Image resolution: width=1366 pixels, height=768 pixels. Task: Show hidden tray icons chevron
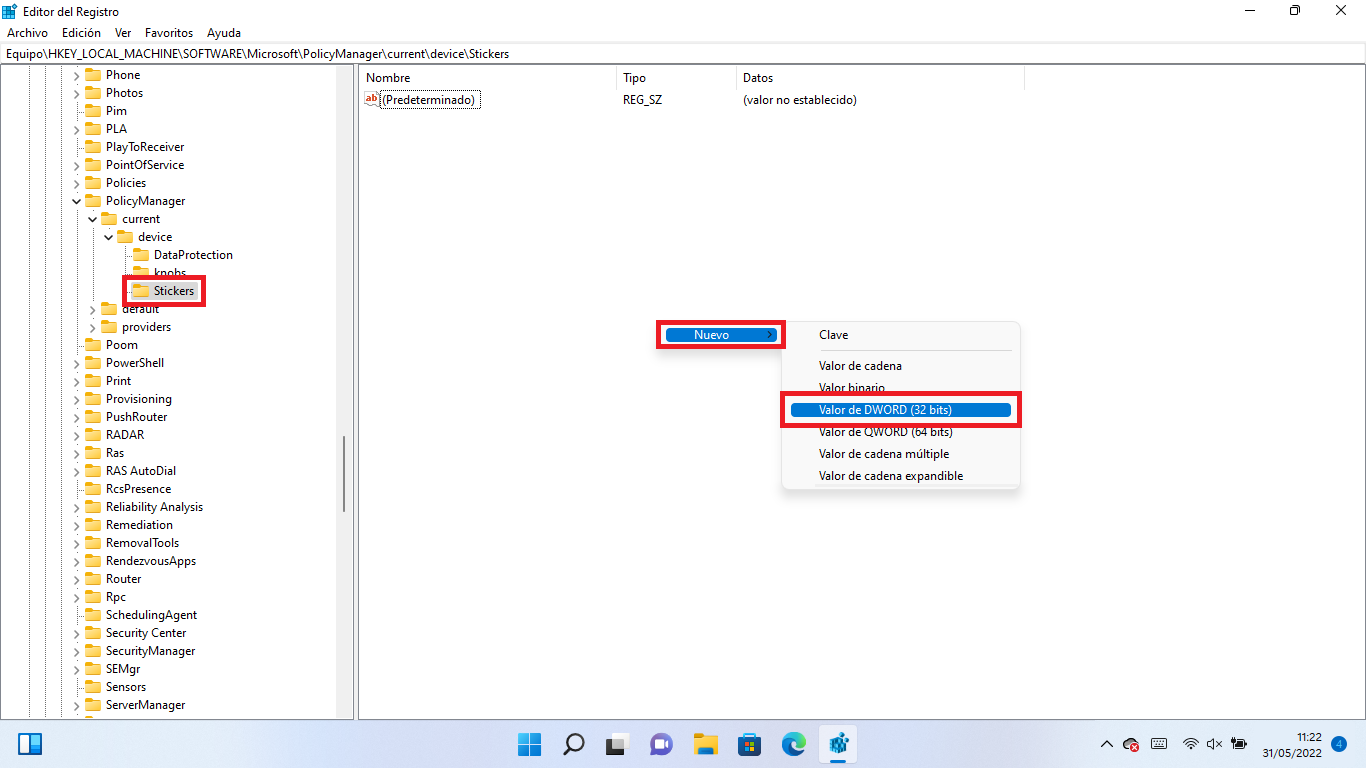coord(1106,744)
